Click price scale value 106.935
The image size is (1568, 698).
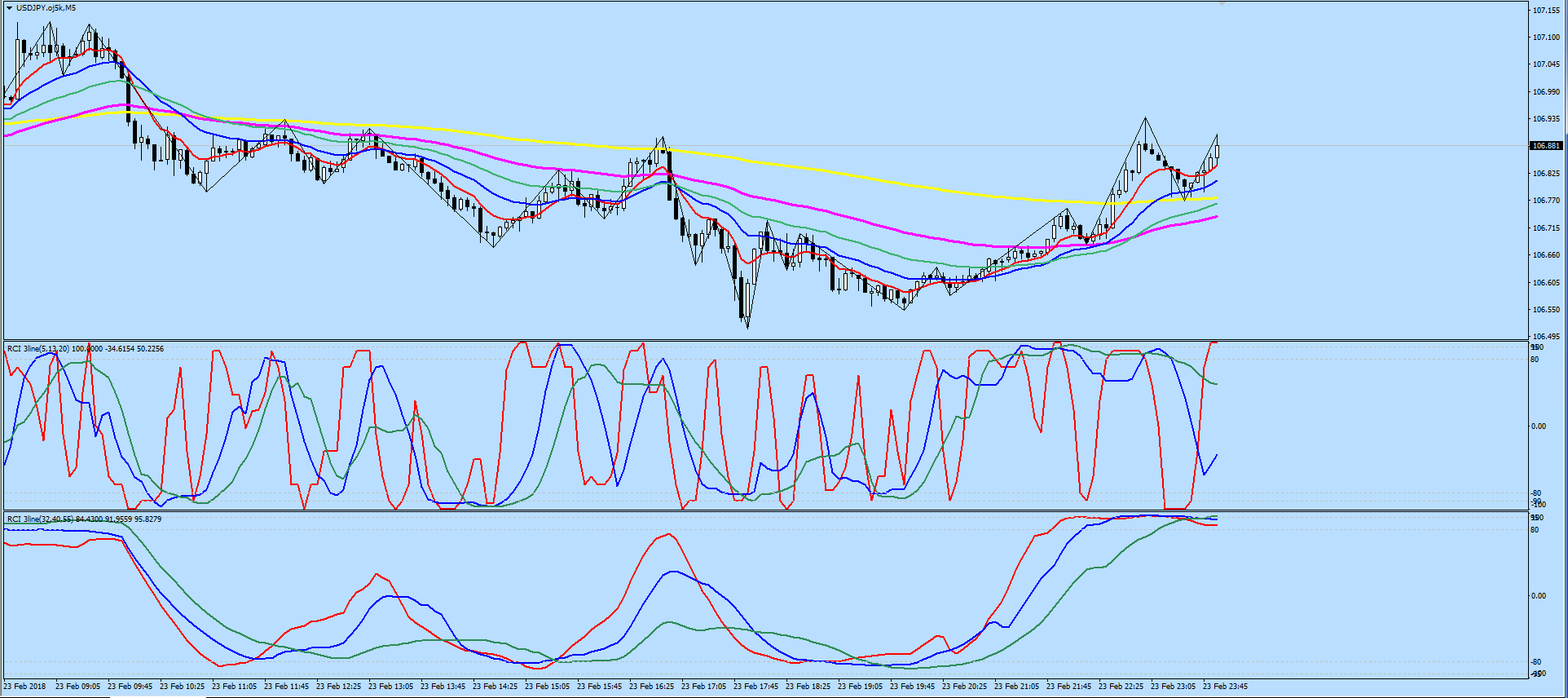coord(1546,119)
